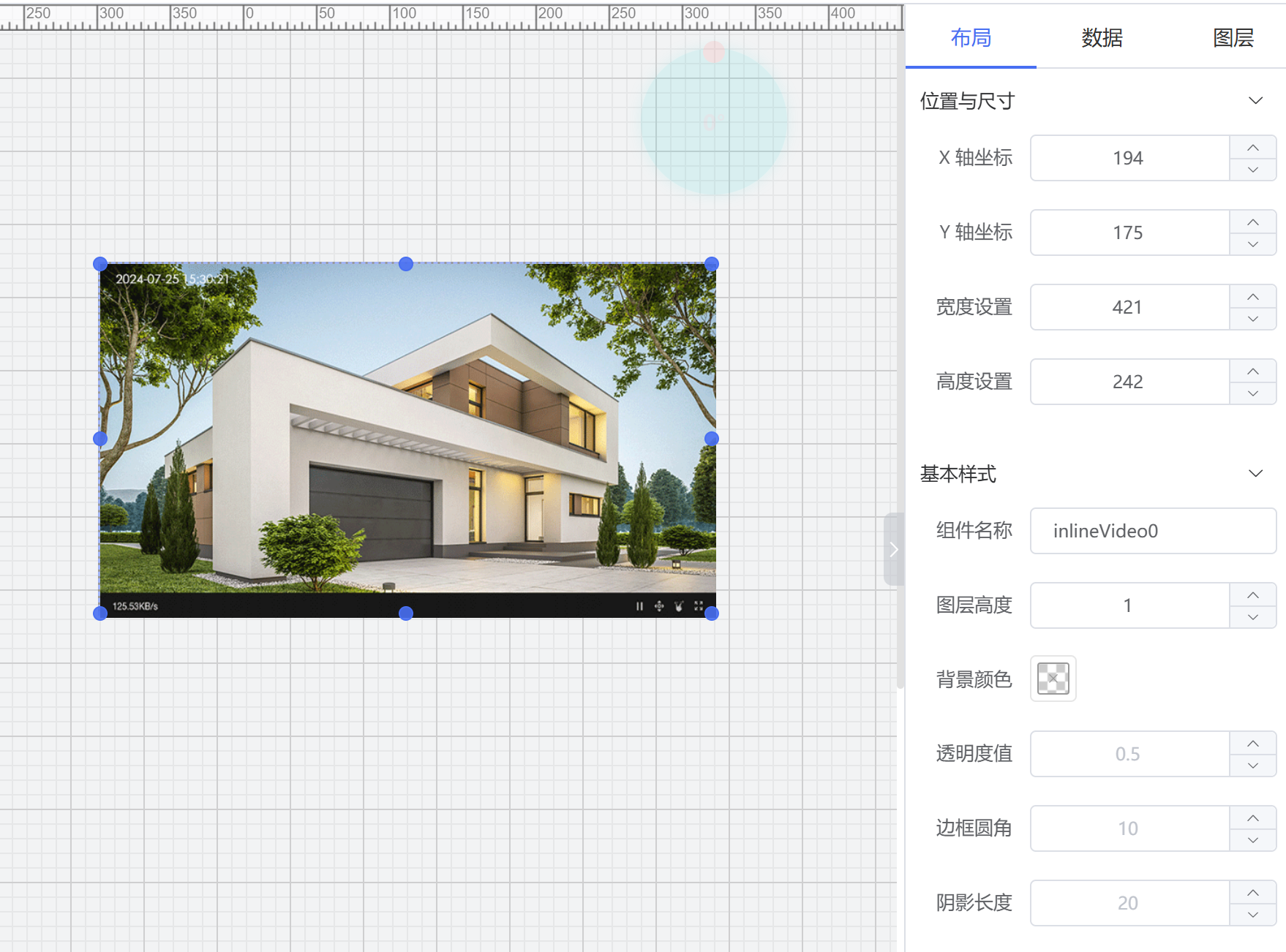The image size is (1286, 952).
Task: Increase 图层高度 with the up arrow
Action: point(1252,595)
